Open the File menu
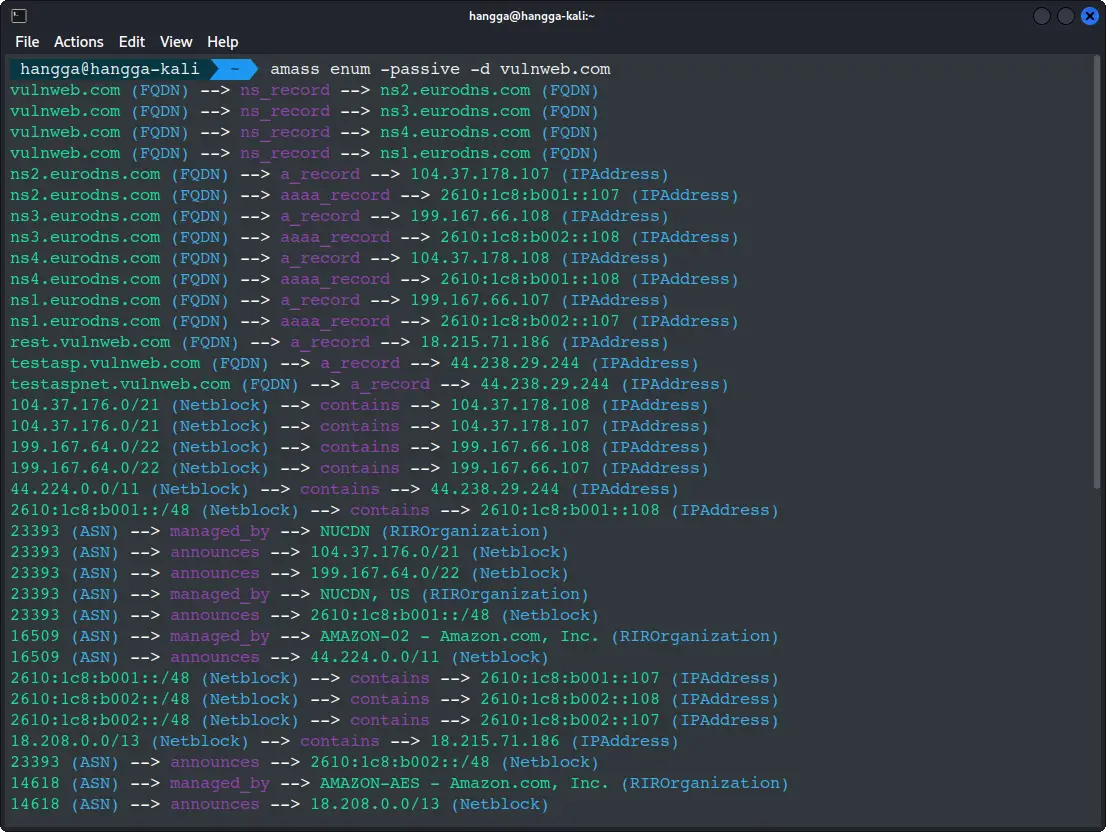 27,42
